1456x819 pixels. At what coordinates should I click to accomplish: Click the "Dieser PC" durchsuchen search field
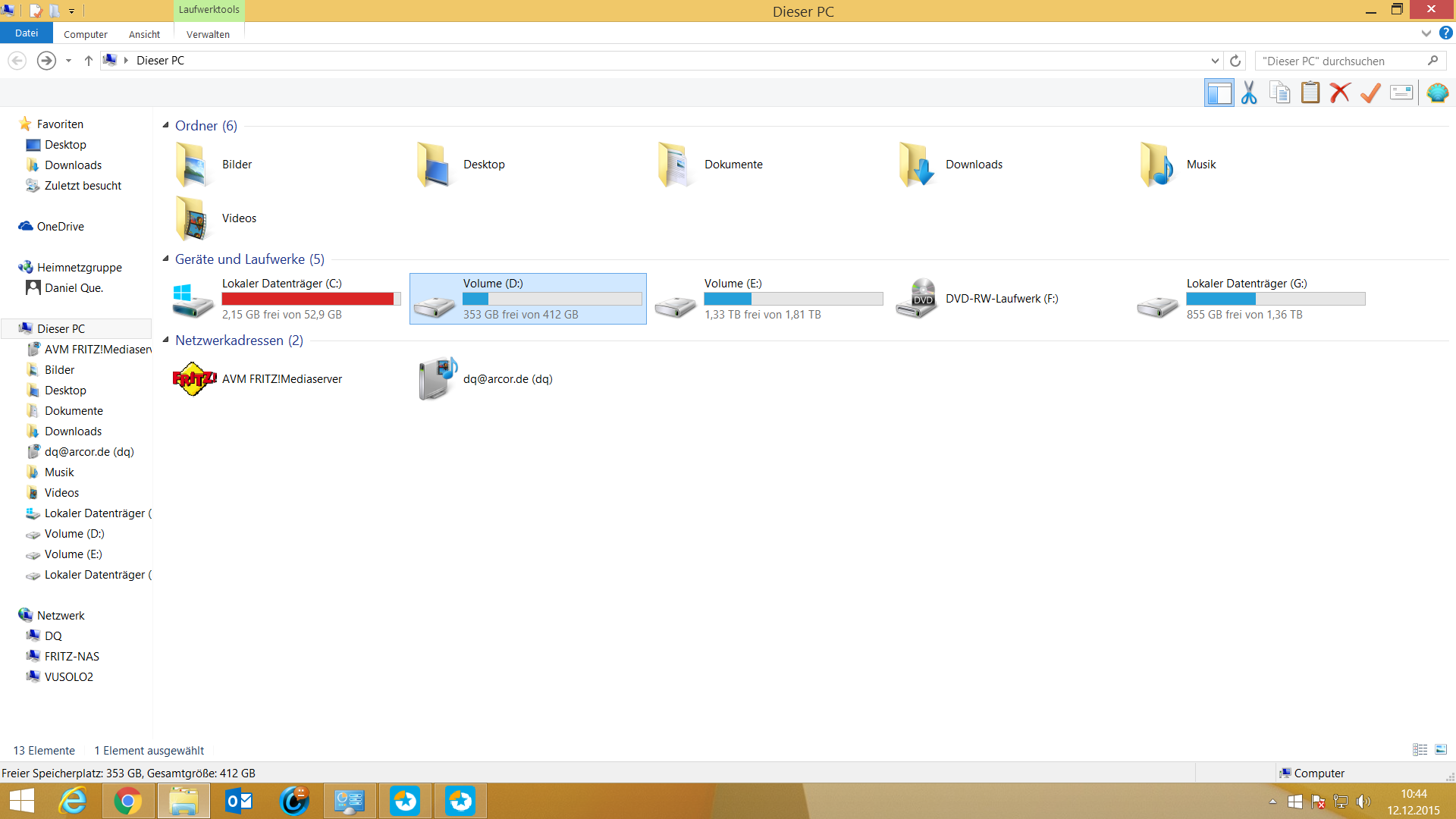(1342, 61)
